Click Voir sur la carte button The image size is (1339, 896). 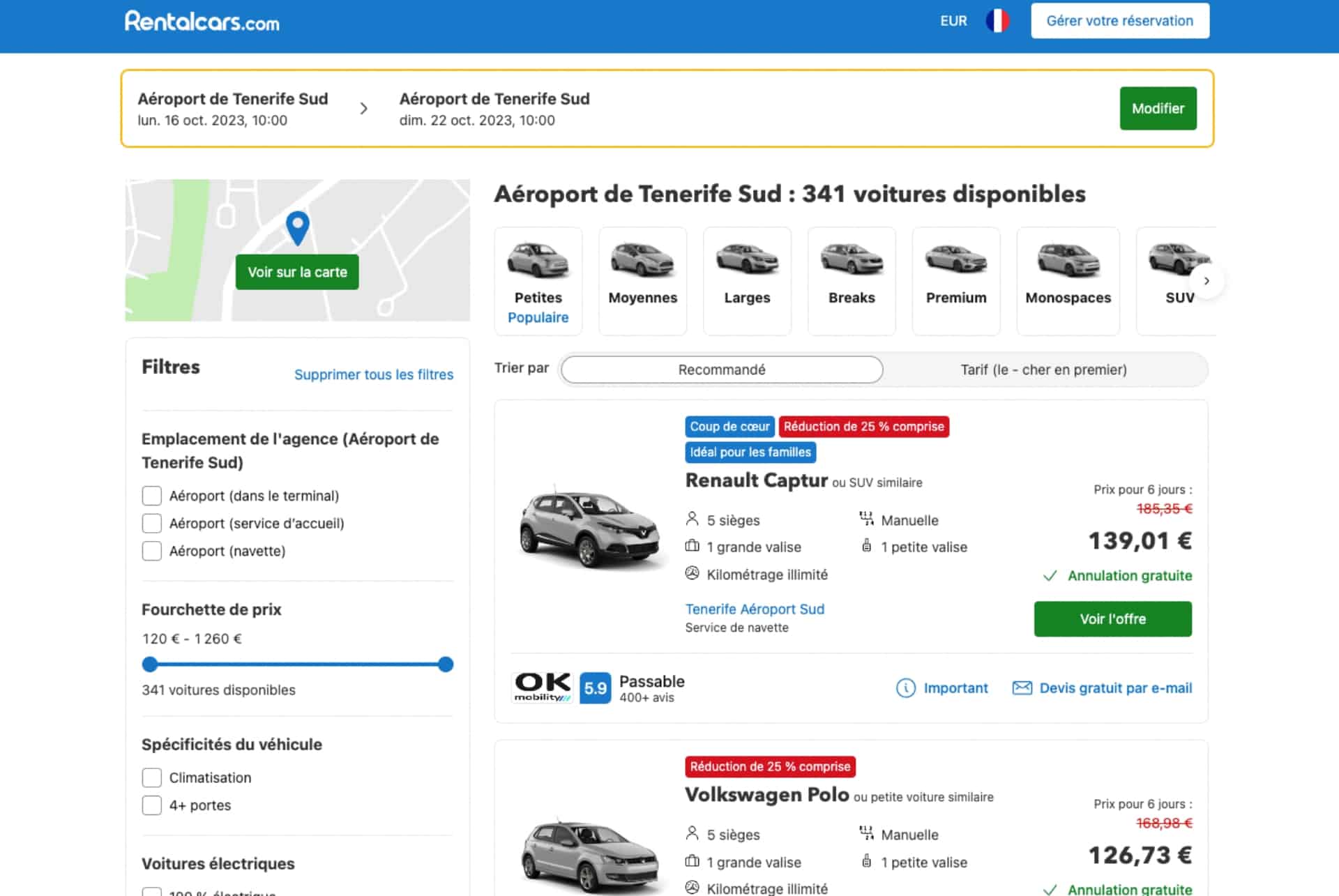[x=297, y=272]
